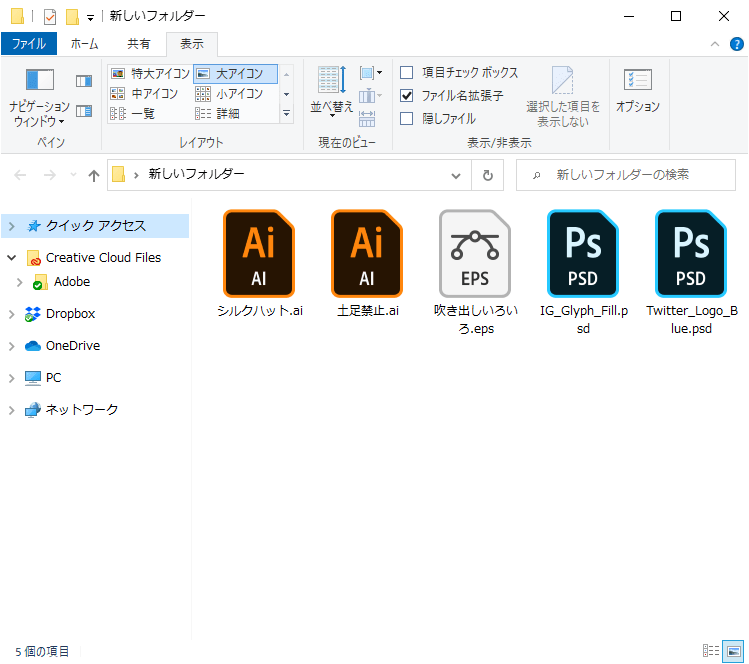This screenshot has height=664, width=749.
Task: Open the customize quick access toolbar dropdown
Action: point(90,18)
